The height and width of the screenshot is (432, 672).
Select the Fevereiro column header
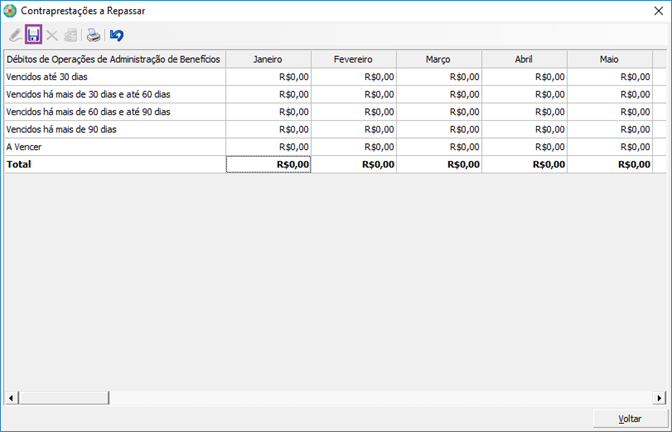tap(353, 60)
